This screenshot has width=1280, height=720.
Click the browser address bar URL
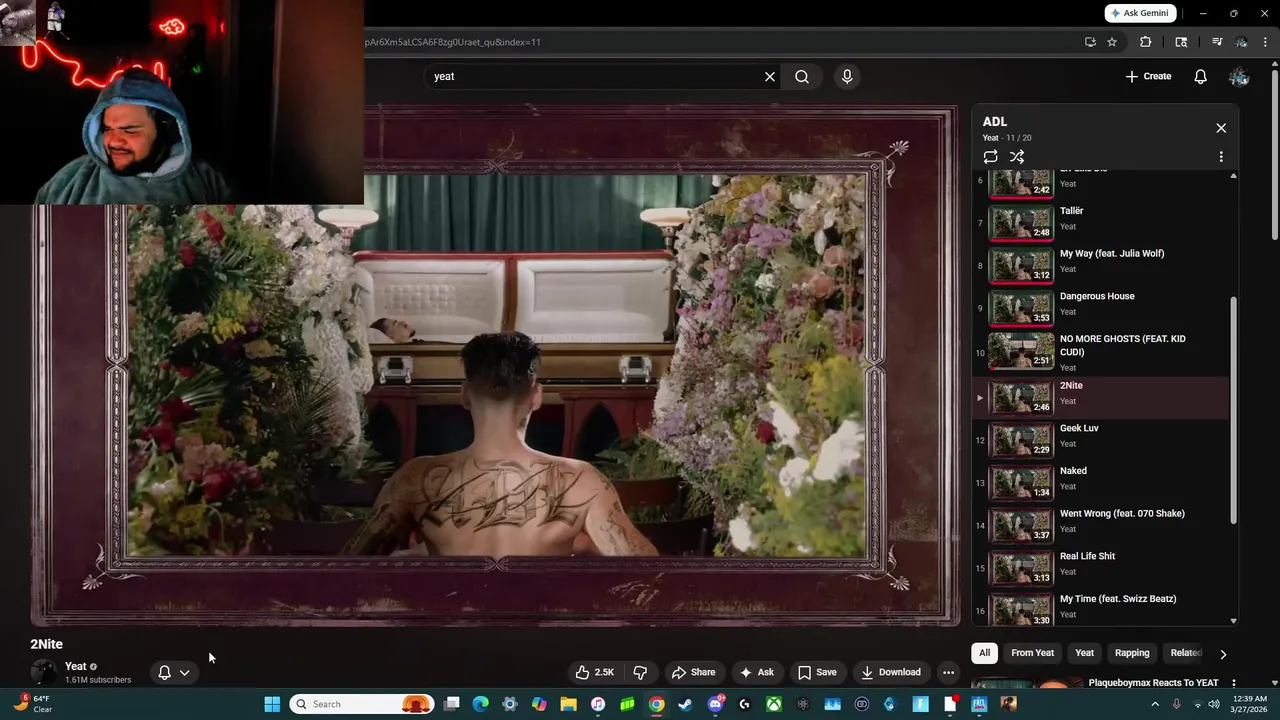[x=453, y=42]
